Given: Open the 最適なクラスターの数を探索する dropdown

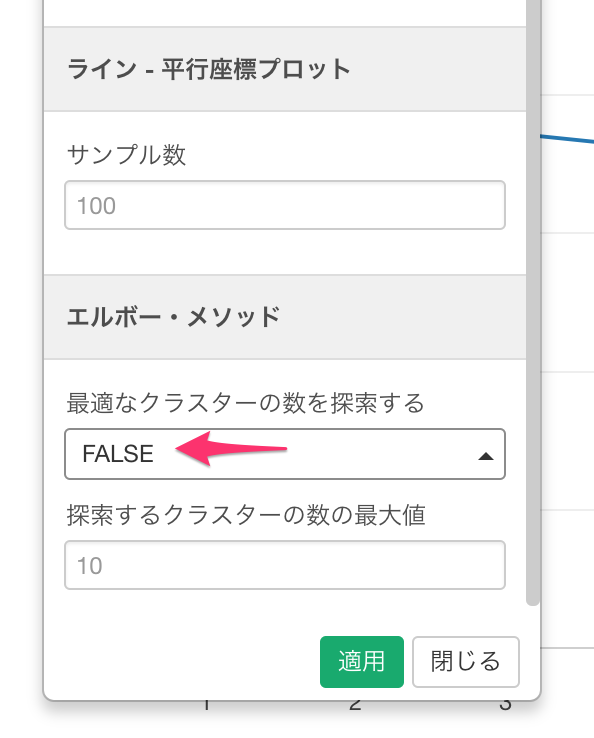Looking at the screenshot, I should pyautogui.click(x=285, y=454).
